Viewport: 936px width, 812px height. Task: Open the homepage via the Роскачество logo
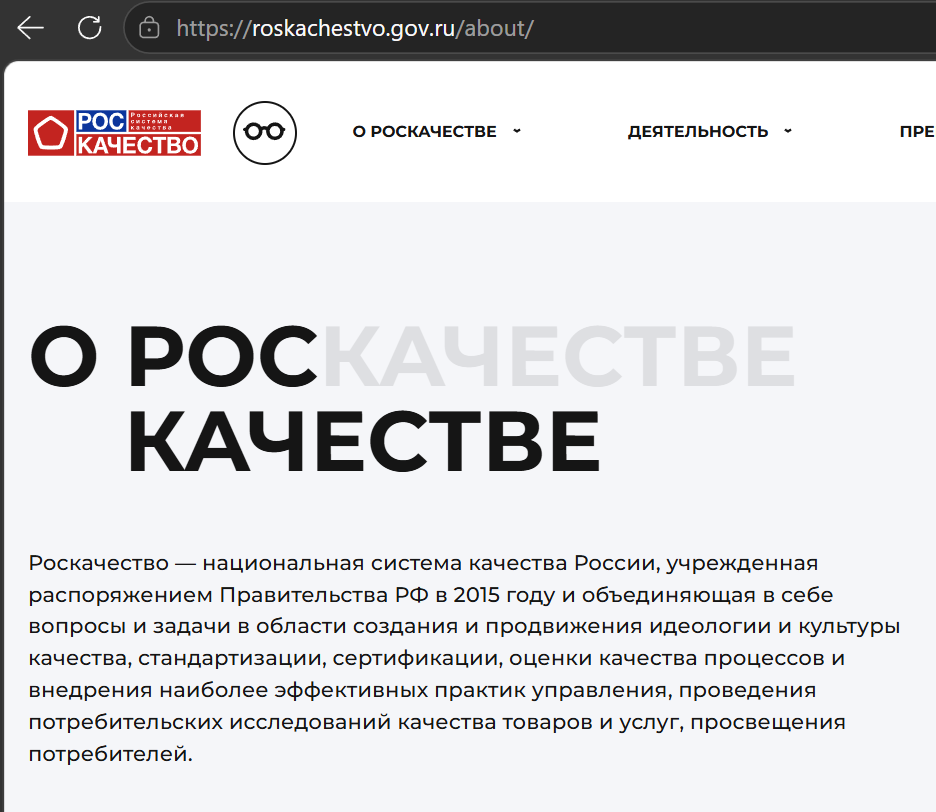pos(115,133)
